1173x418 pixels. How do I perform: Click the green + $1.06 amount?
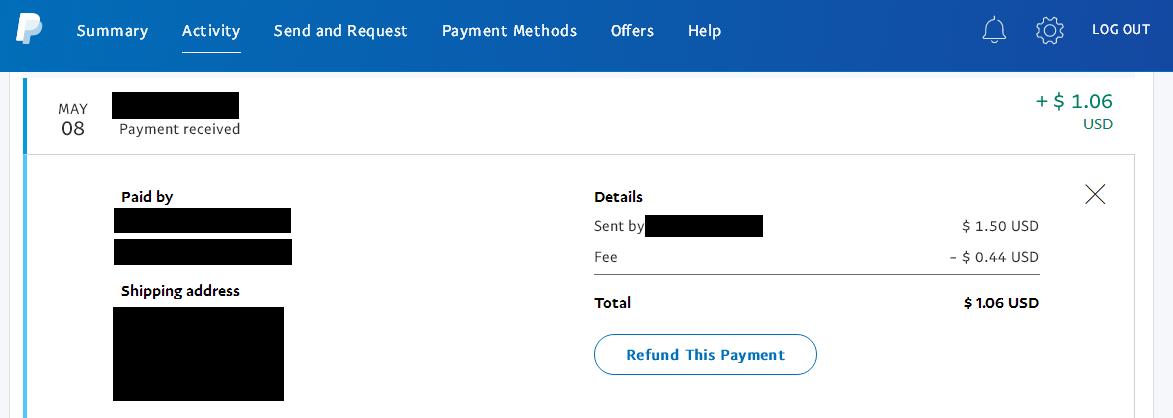1074,101
